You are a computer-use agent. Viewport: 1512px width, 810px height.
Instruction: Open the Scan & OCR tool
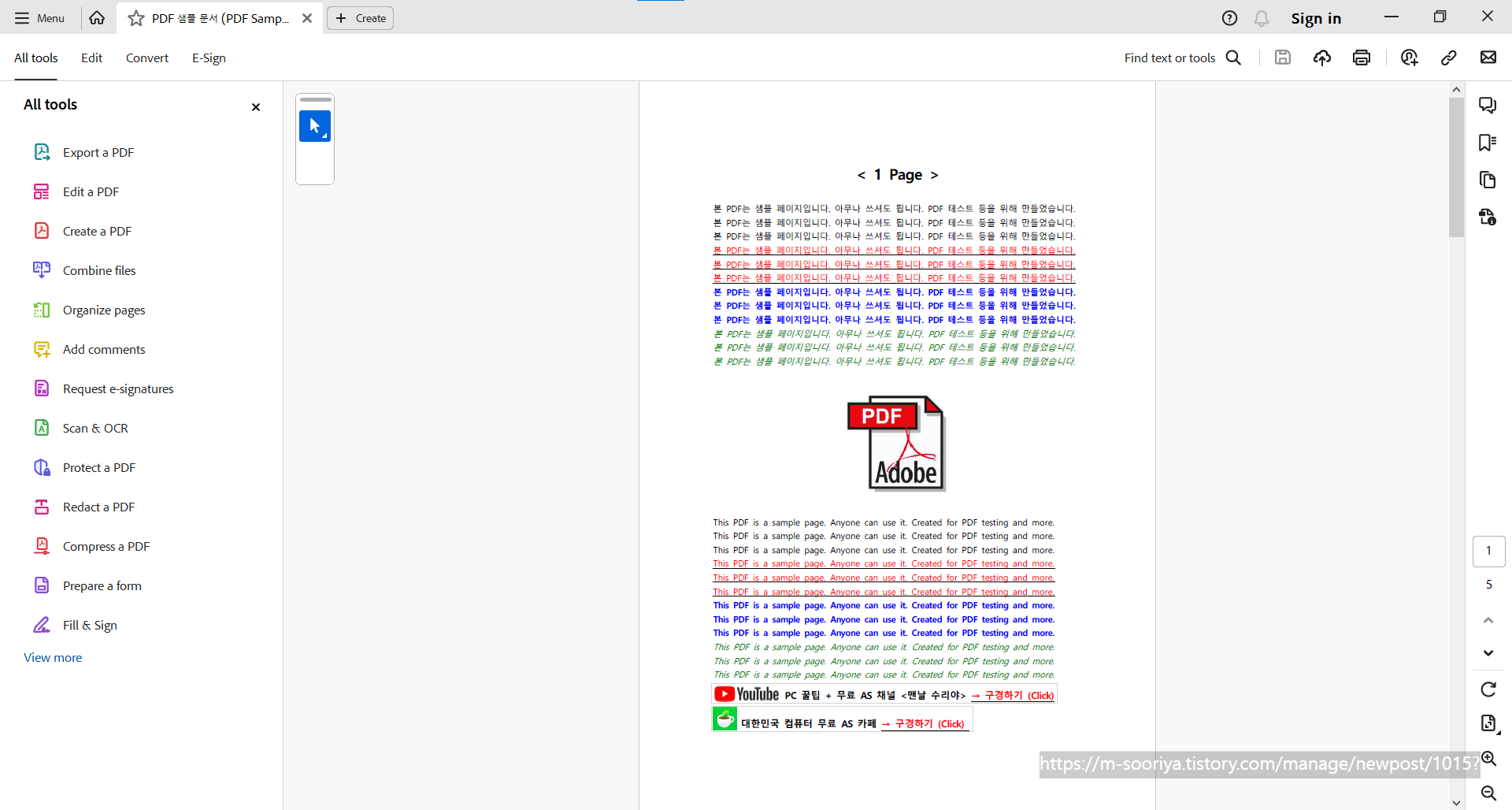coord(81,428)
